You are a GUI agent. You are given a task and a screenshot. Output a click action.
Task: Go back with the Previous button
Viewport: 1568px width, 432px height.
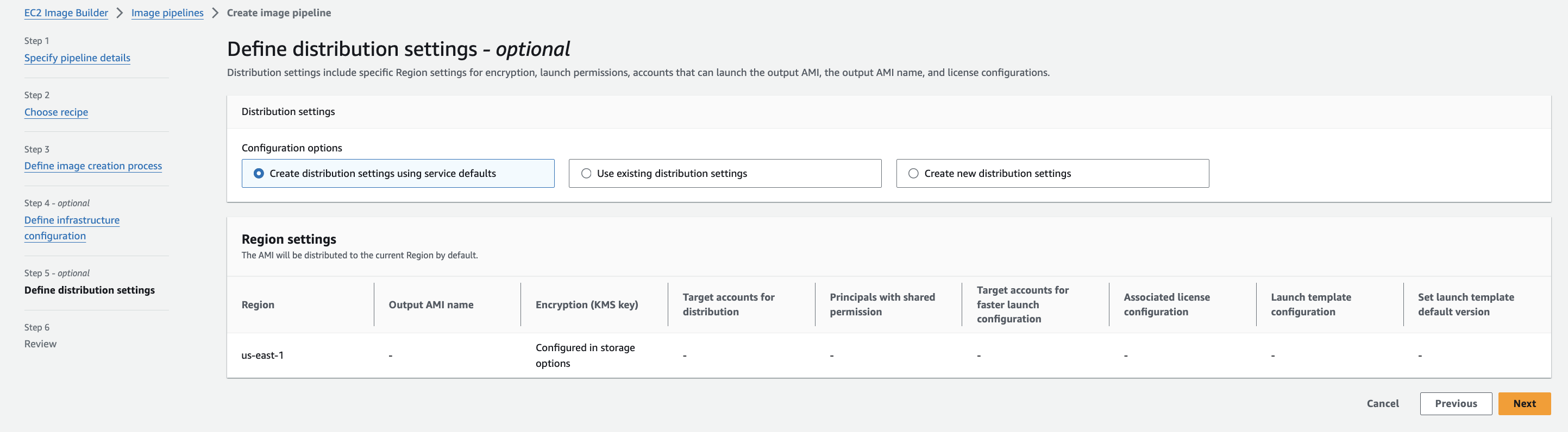tap(1456, 403)
